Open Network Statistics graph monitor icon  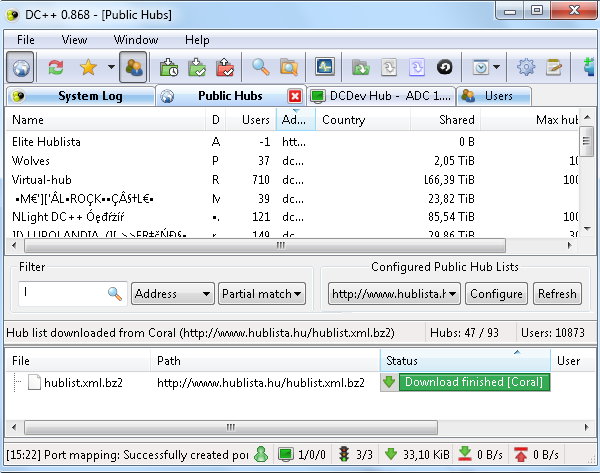click(324, 67)
